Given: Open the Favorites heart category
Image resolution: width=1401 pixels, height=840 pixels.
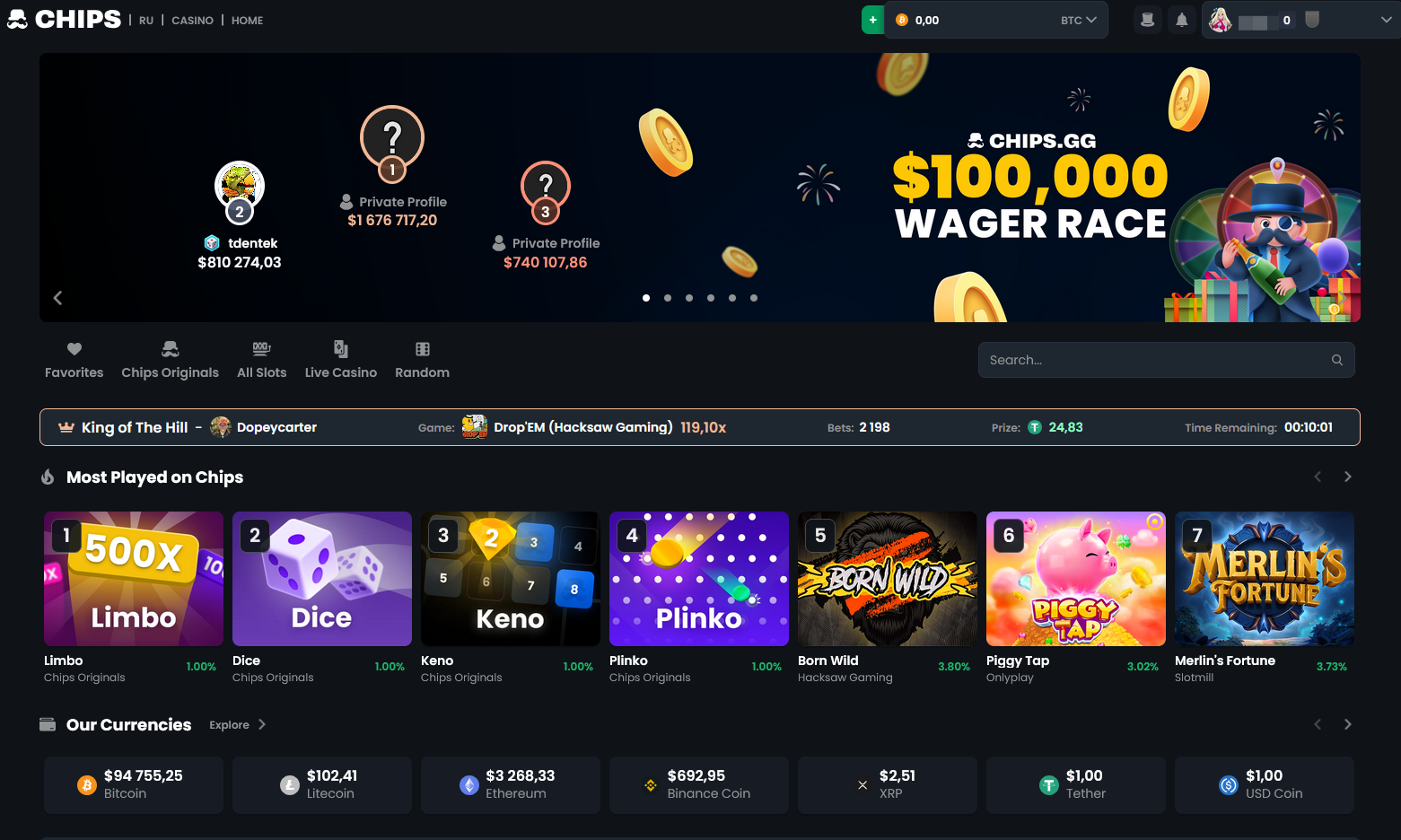Looking at the screenshot, I should 74,360.
